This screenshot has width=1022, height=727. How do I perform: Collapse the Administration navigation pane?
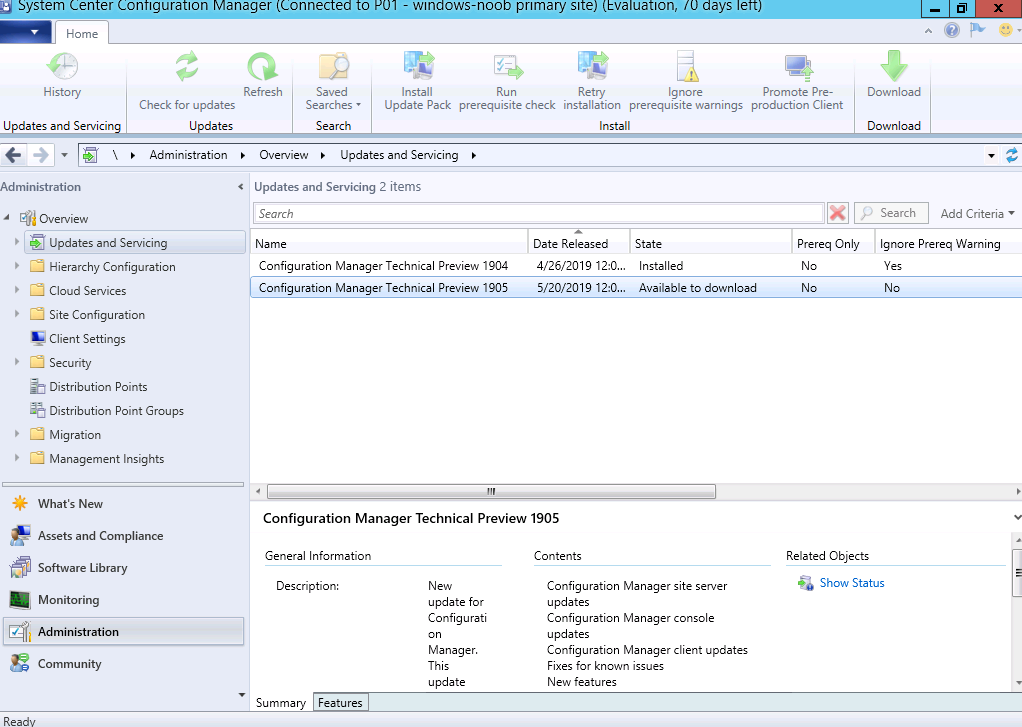241,187
